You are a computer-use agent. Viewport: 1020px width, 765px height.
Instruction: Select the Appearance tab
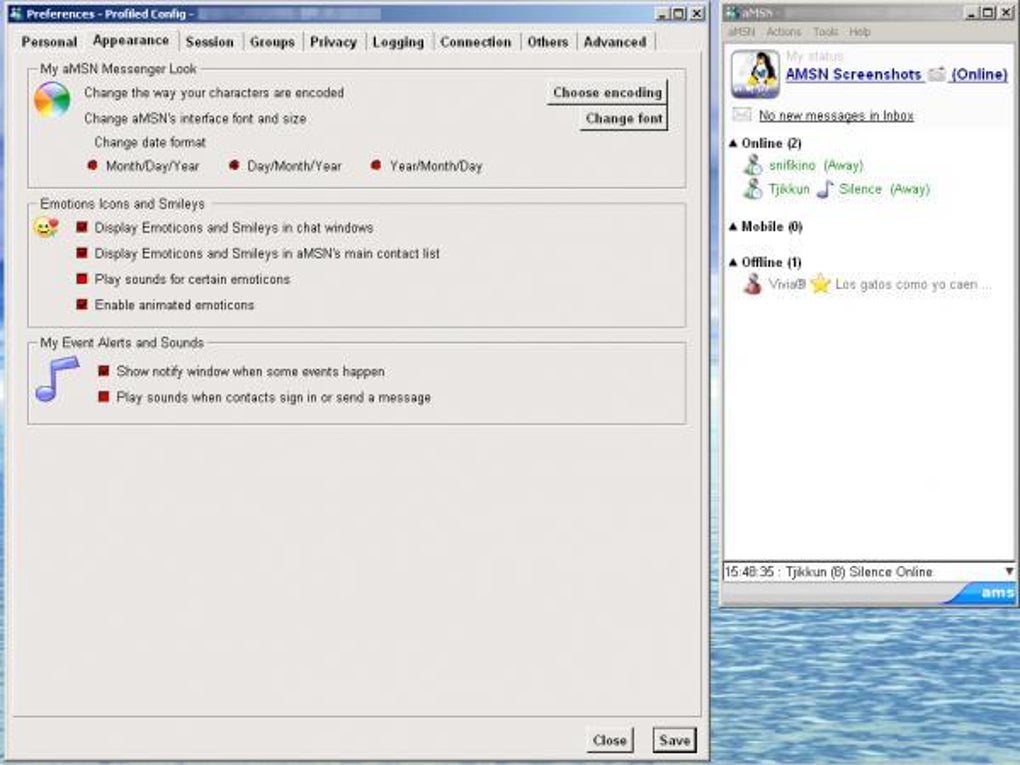pyautogui.click(x=131, y=40)
